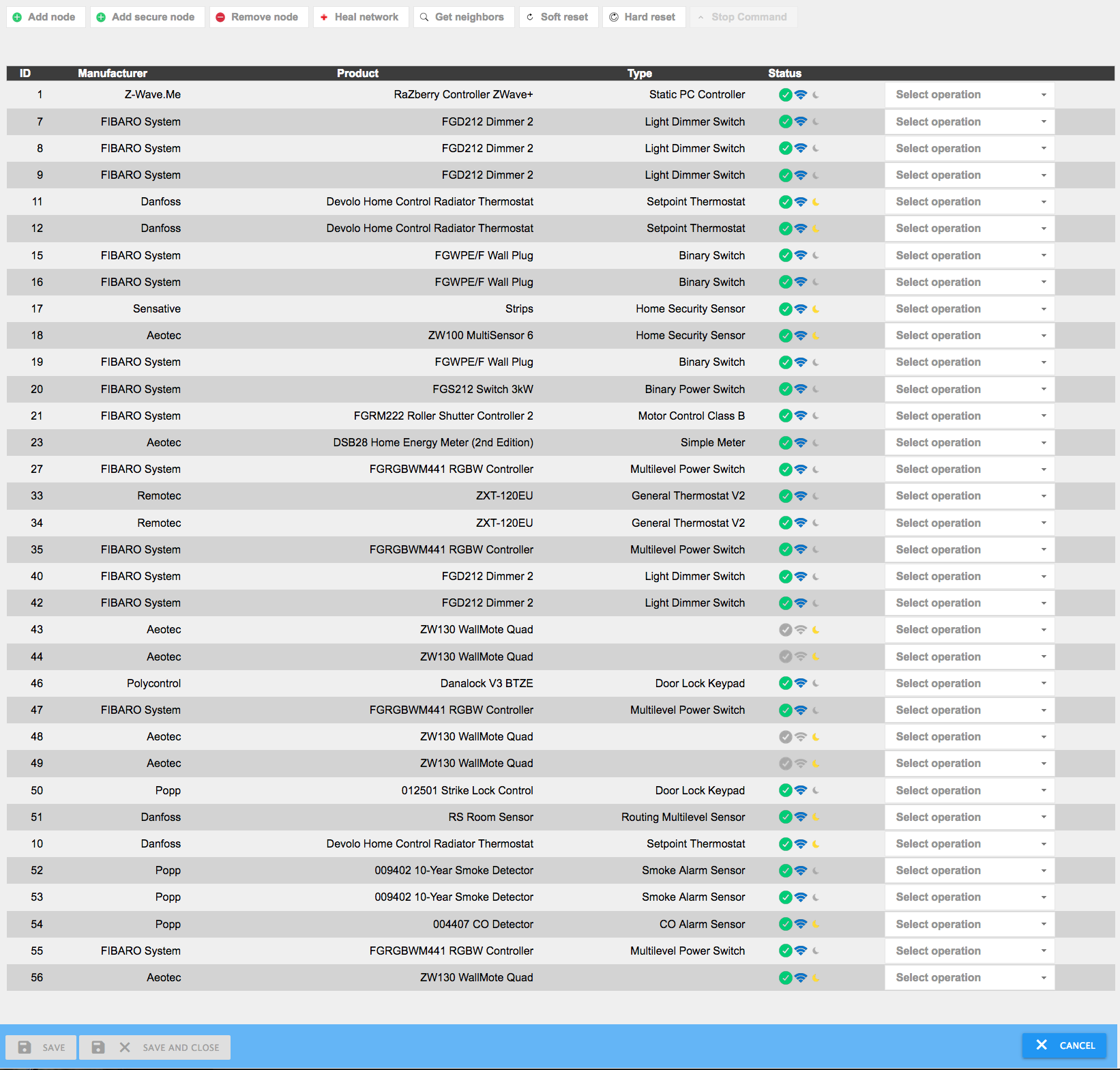1120x1070 pixels.
Task: Click Motor Control Class B type cell
Action: click(692, 416)
